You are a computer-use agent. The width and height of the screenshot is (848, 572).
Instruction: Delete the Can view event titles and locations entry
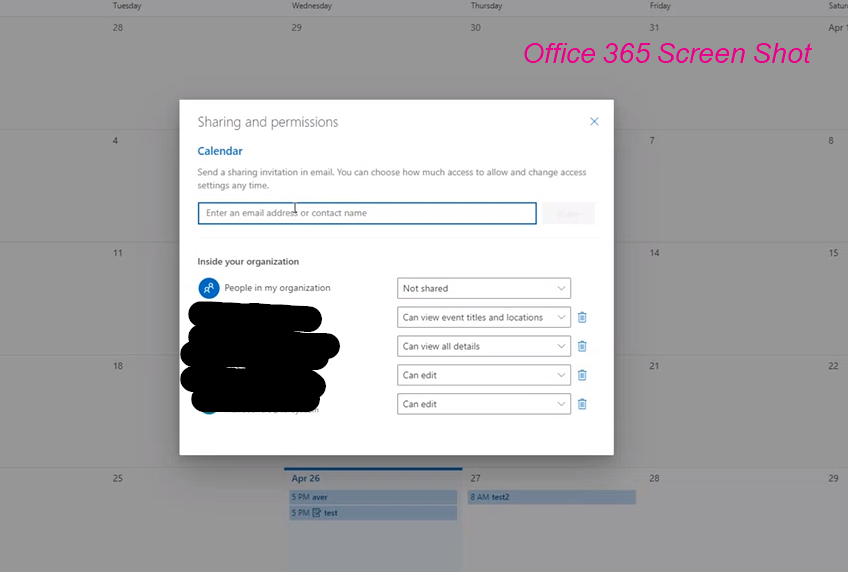tap(582, 317)
